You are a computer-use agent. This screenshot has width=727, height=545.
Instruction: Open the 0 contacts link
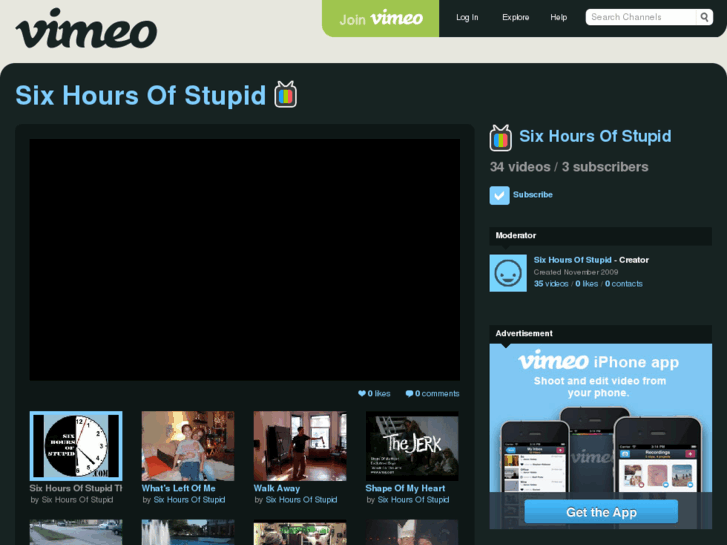624,284
